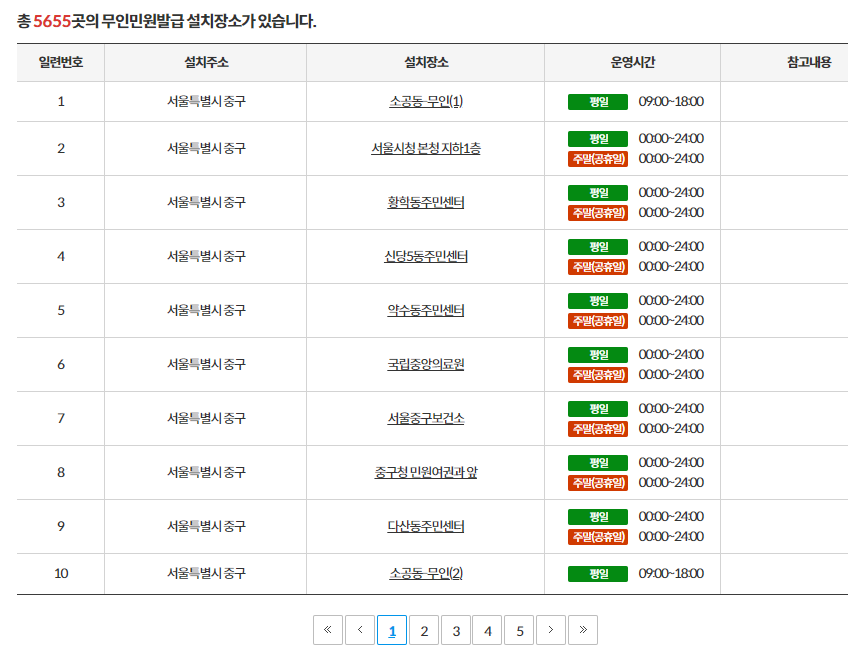Open 다산동주민센터 location link
Screen dimensions: 848x654
[426, 526]
